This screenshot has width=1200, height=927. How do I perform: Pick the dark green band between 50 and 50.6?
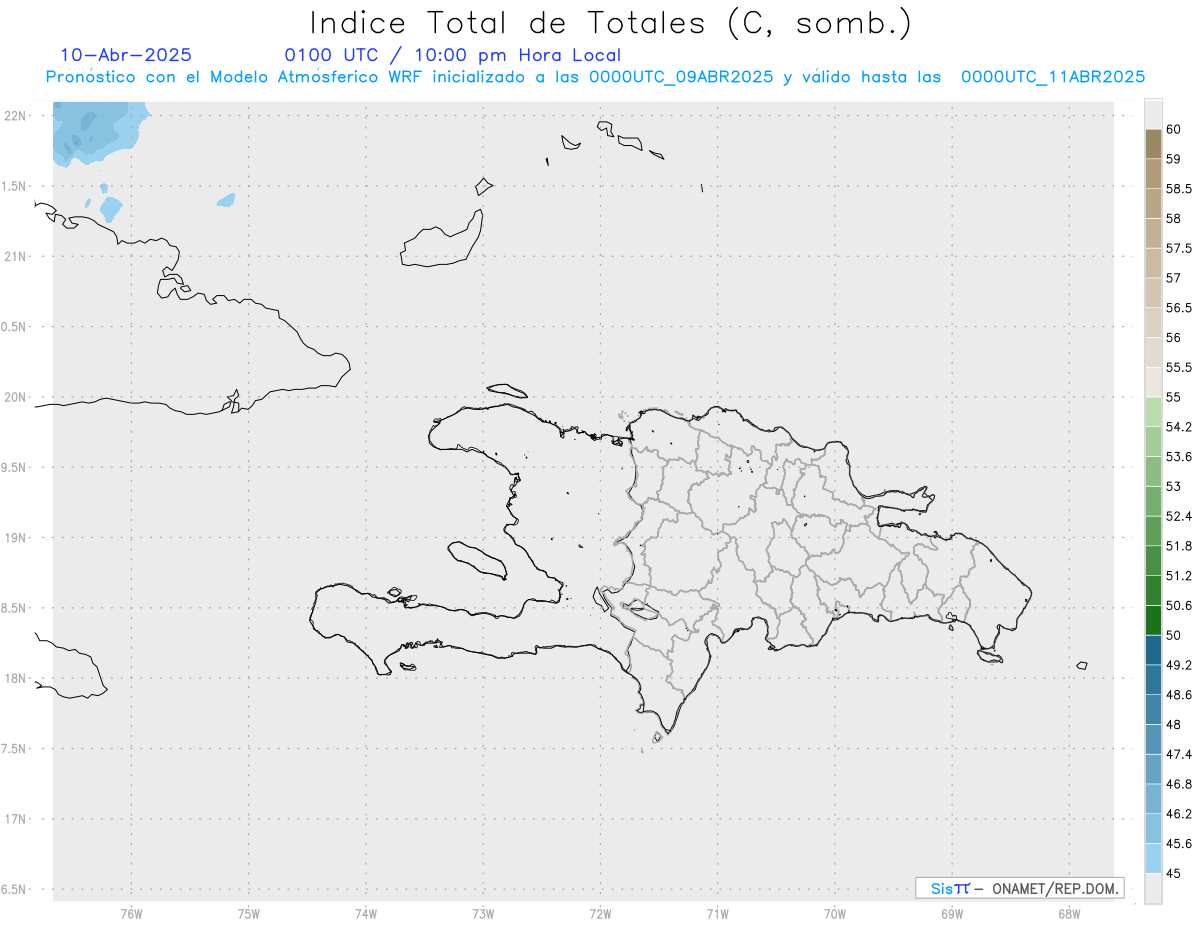(1153, 620)
